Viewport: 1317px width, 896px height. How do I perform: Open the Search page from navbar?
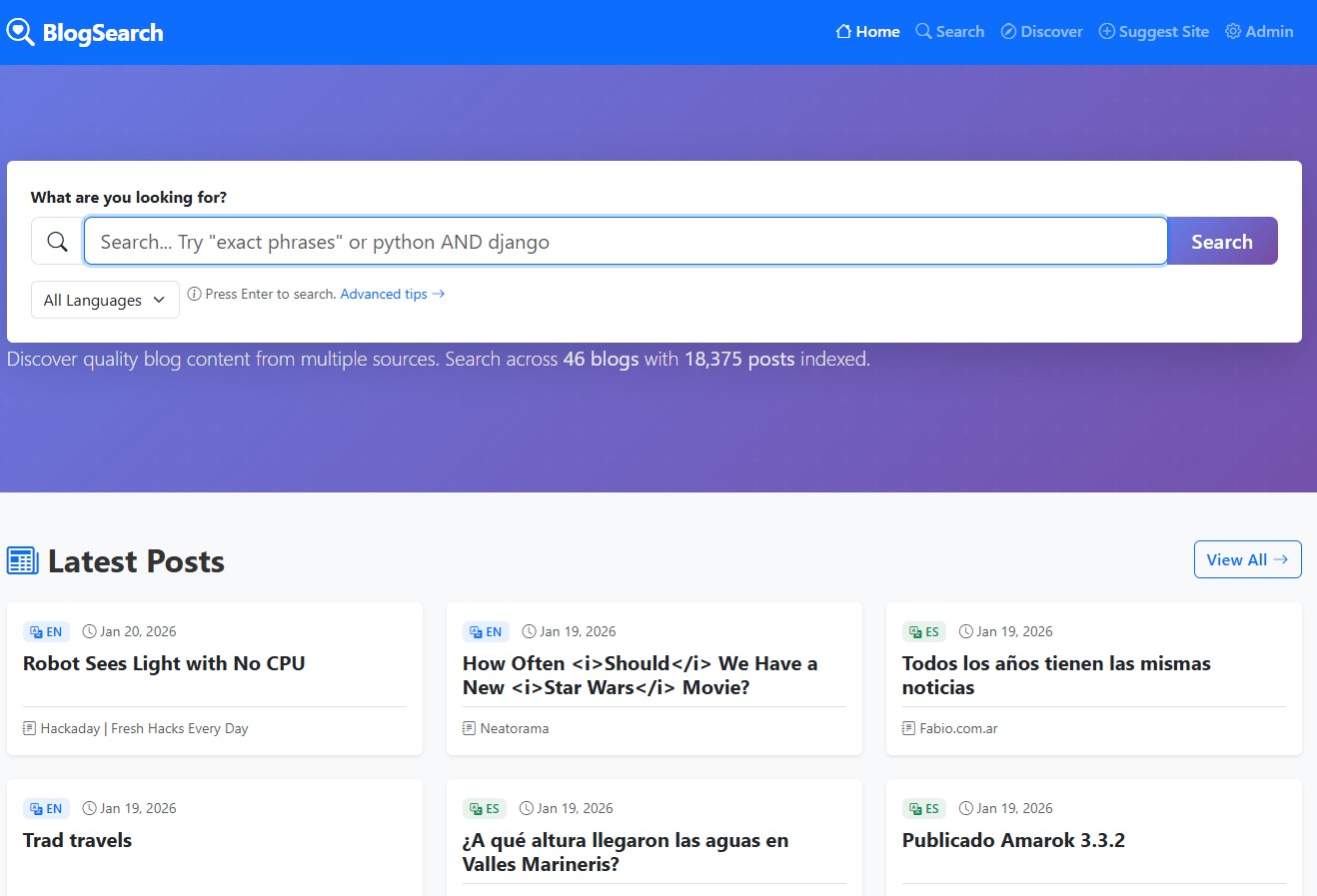(x=950, y=32)
